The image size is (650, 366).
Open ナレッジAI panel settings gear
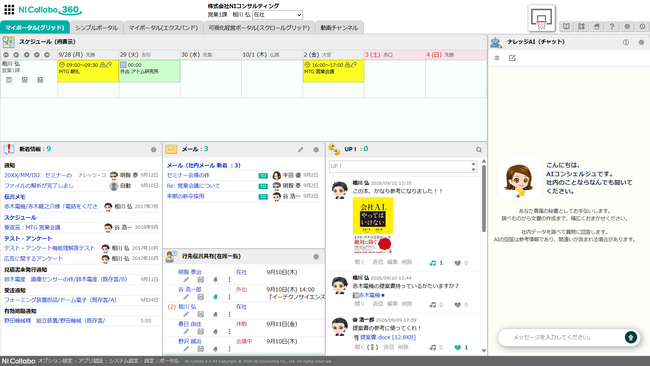pos(641,42)
